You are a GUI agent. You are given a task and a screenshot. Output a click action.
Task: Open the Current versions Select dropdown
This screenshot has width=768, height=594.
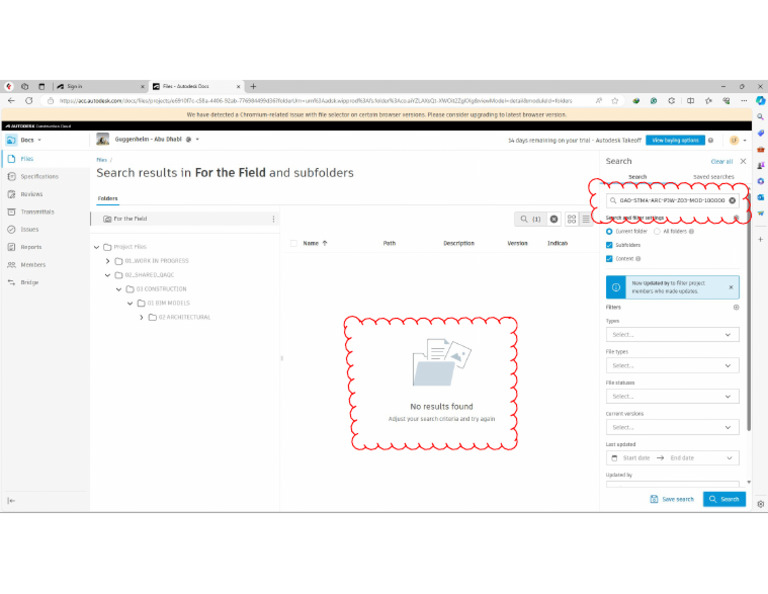(672, 427)
